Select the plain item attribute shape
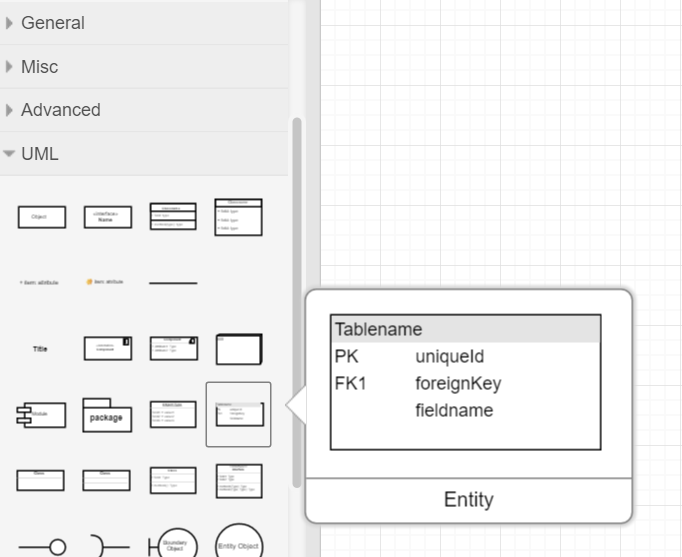Image resolution: width=682 pixels, height=557 pixels. tap(39, 282)
